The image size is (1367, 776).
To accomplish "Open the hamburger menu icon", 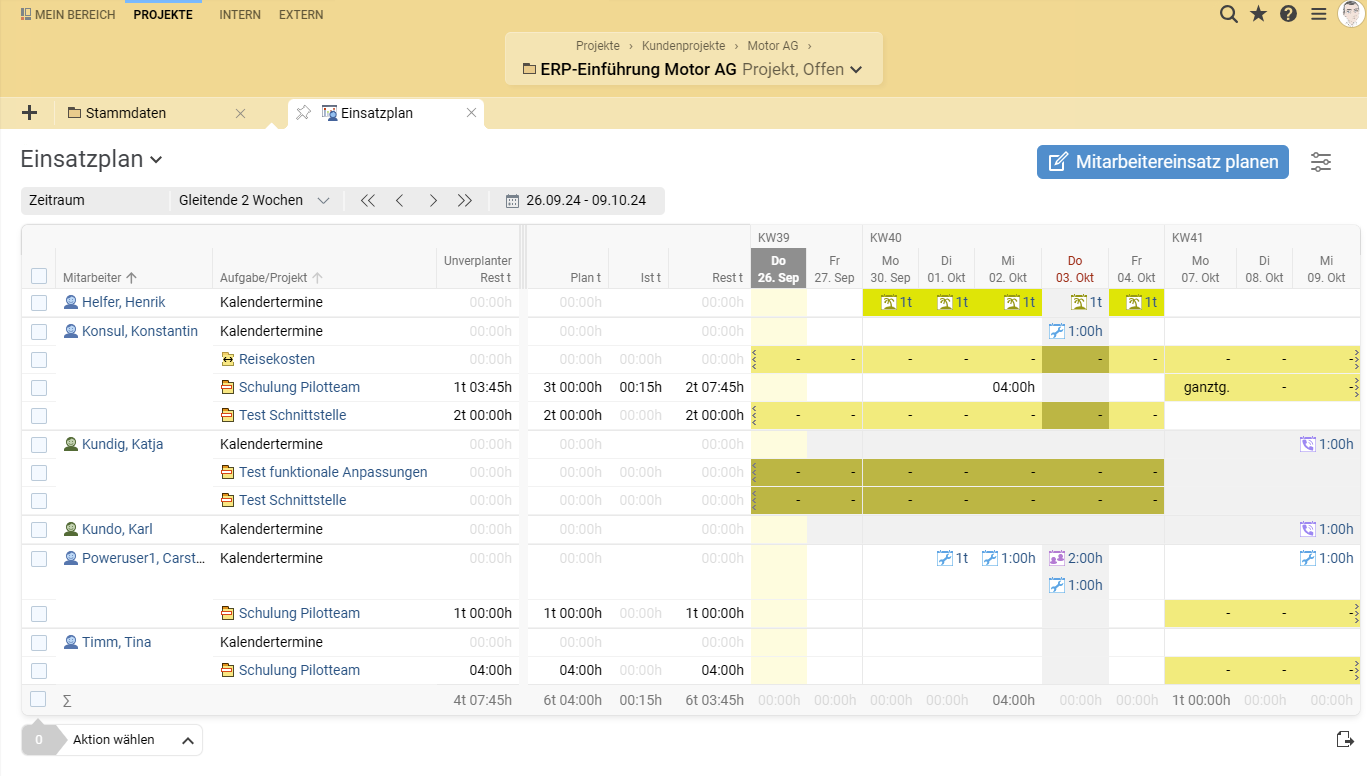I will [1319, 14].
